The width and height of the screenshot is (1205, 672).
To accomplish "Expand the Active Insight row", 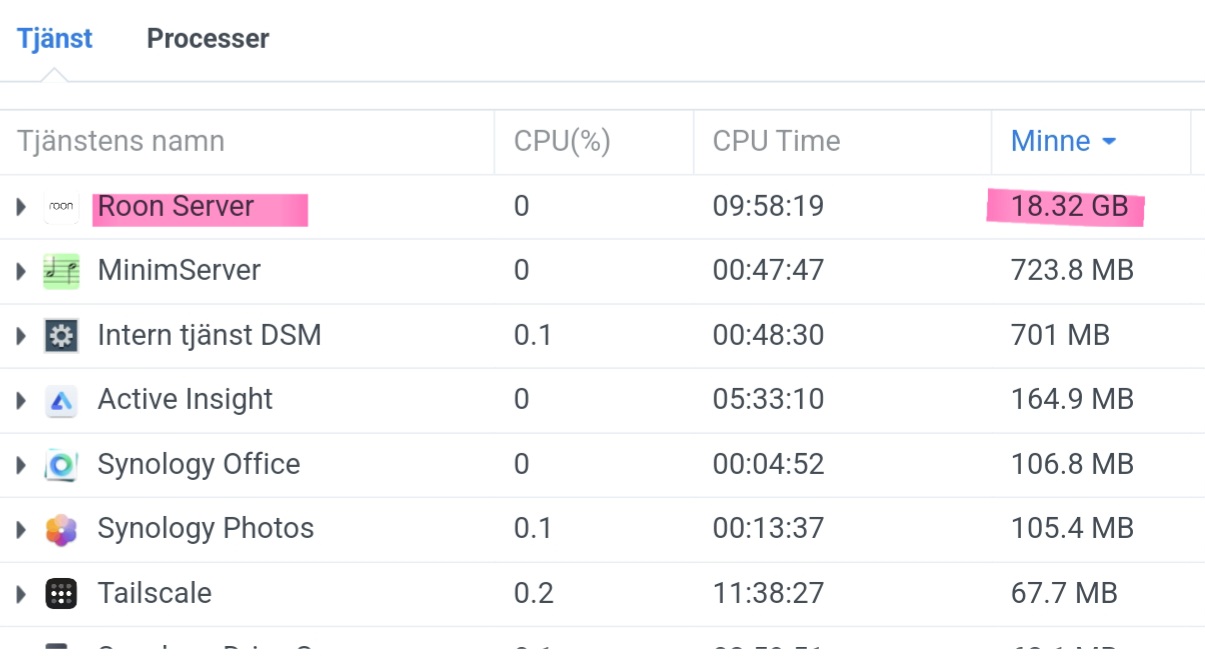I will (x=20, y=400).
